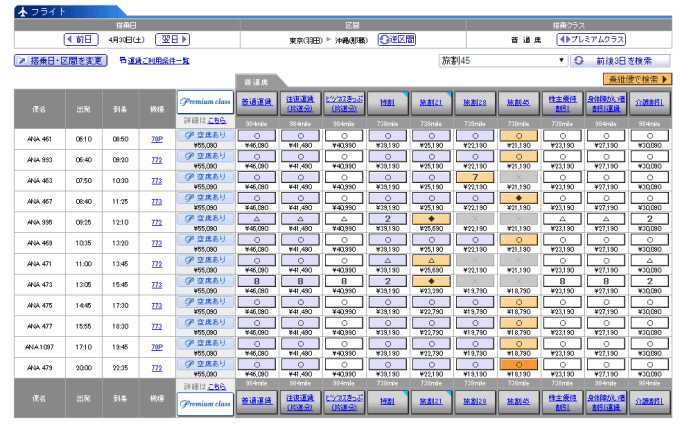The height and width of the screenshot is (425, 680).
Task: Open the こちら details link under top Premium class
Action: point(216,121)
